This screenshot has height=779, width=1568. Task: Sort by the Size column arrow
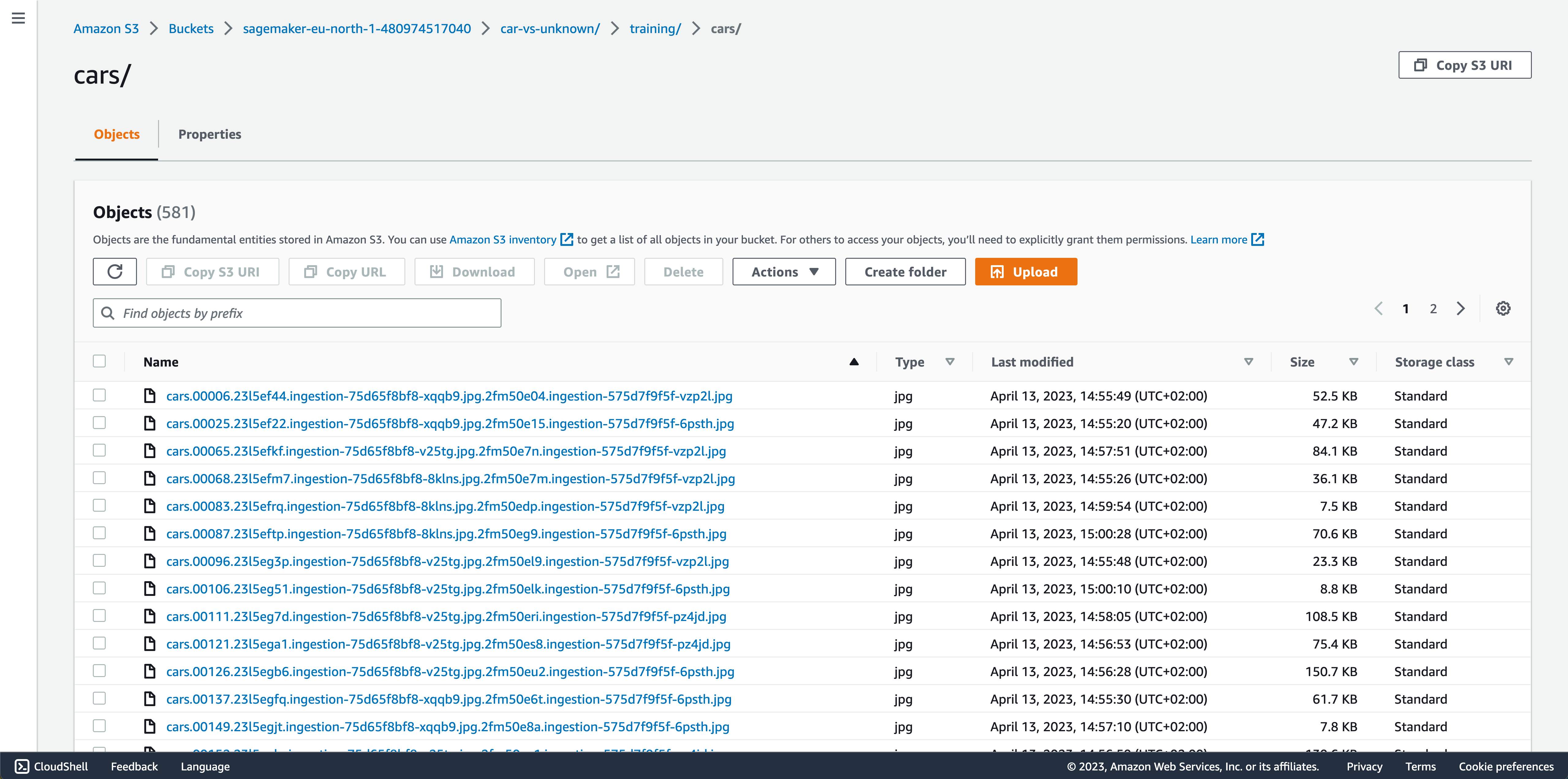coord(1354,362)
